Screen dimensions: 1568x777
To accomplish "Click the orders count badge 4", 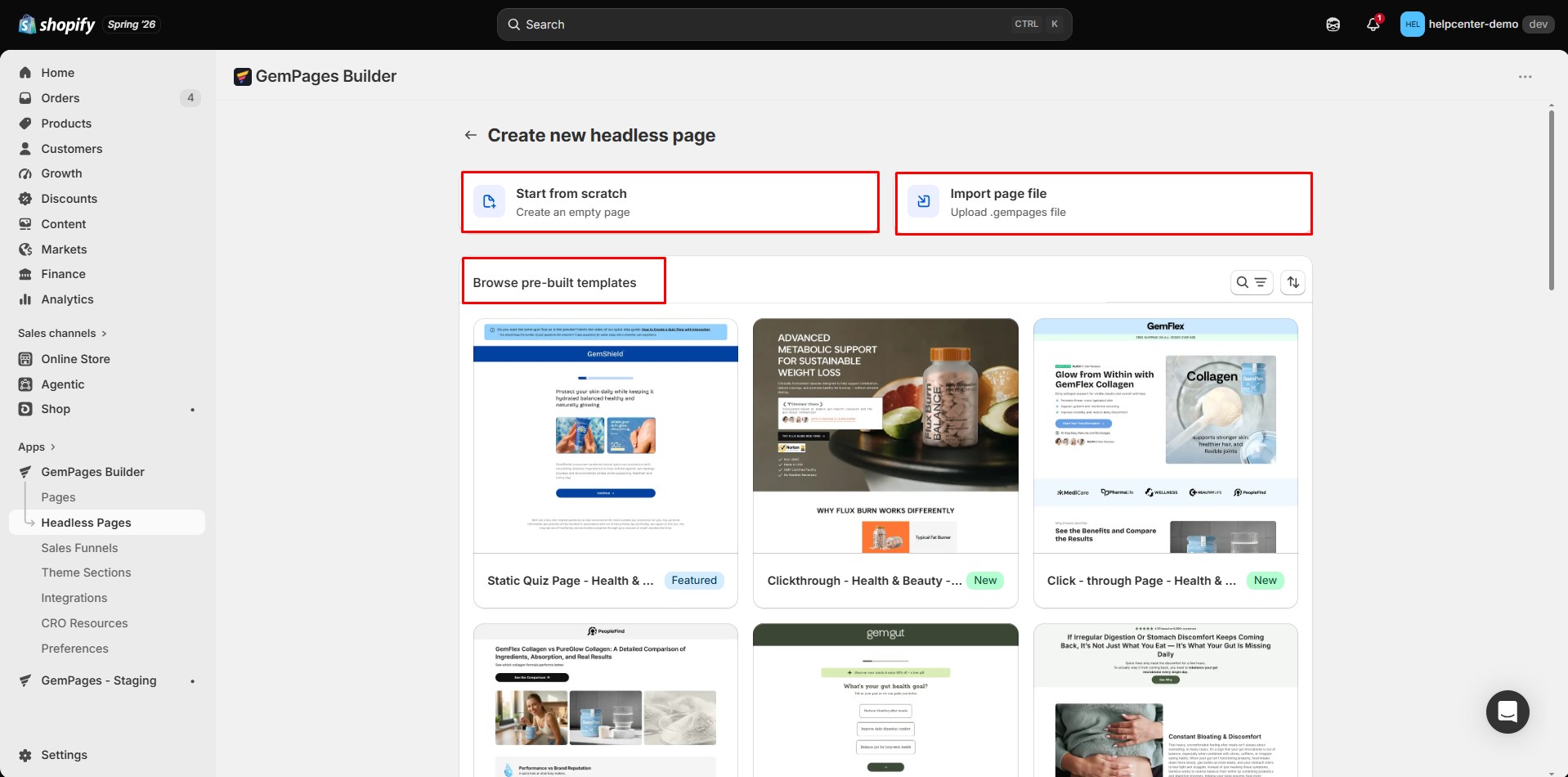I will pyautogui.click(x=190, y=98).
